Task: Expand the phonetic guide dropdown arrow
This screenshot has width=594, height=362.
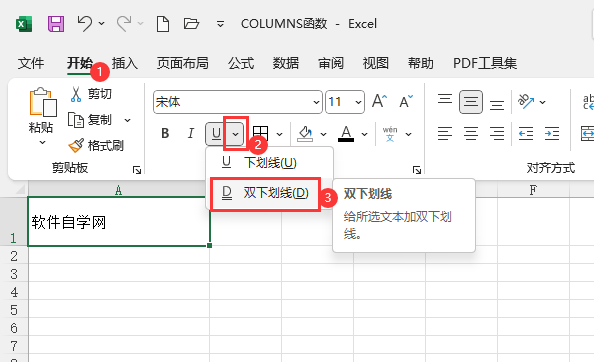Action: tap(408, 134)
